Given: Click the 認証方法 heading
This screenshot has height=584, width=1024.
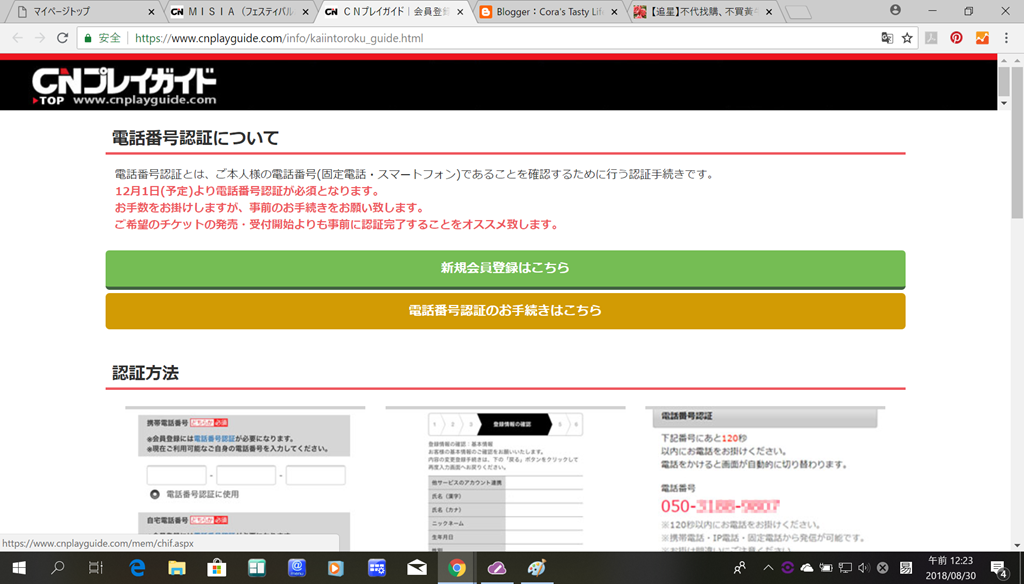Looking at the screenshot, I should pyautogui.click(x=145, y=373).
